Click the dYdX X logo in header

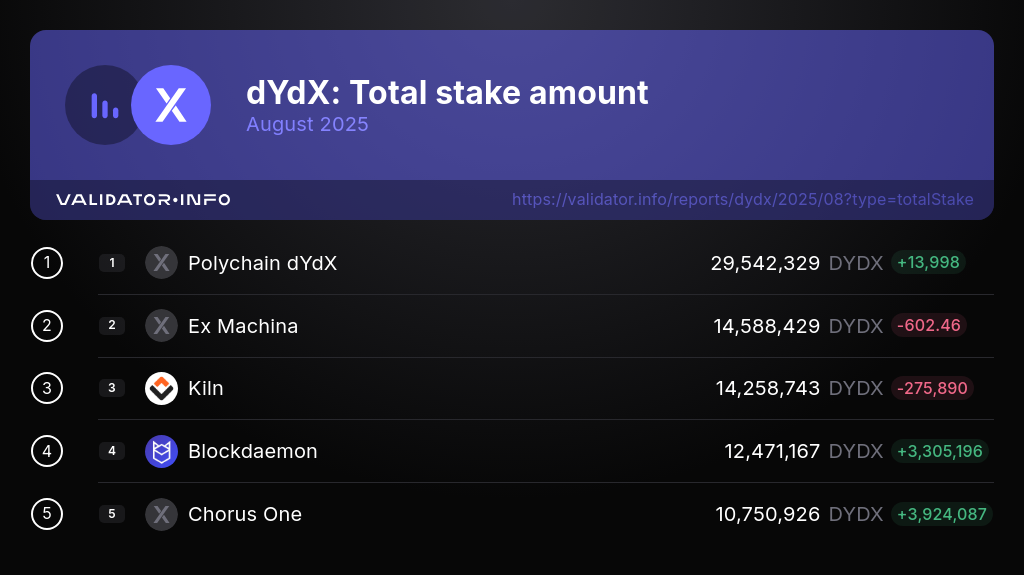click(x=172, y=105)
